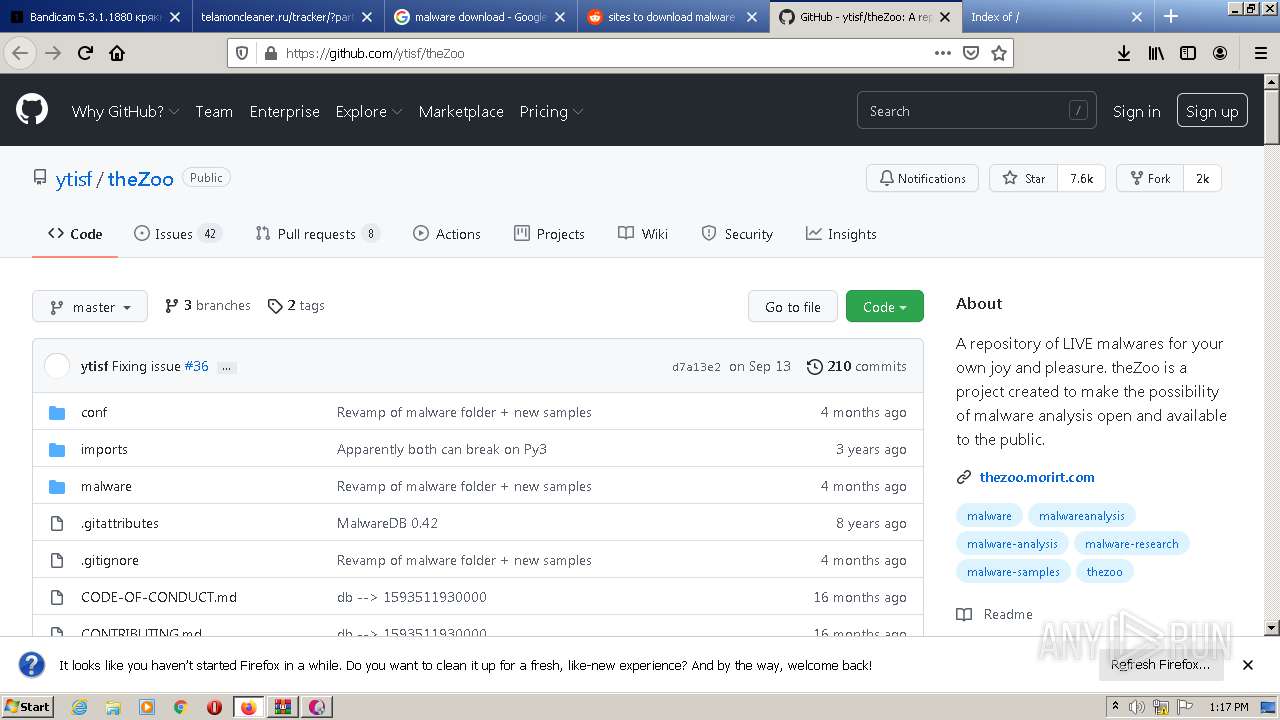Open WinRAR from the taskbar
The width and height of the screenshot is (1280, 720).
(283, 707)
